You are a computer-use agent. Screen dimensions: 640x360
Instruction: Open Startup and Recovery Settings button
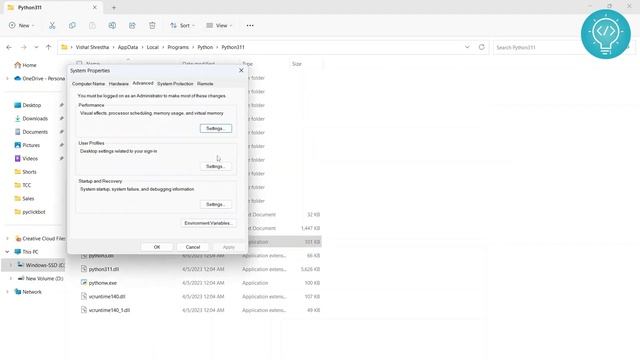click(216, 204)
